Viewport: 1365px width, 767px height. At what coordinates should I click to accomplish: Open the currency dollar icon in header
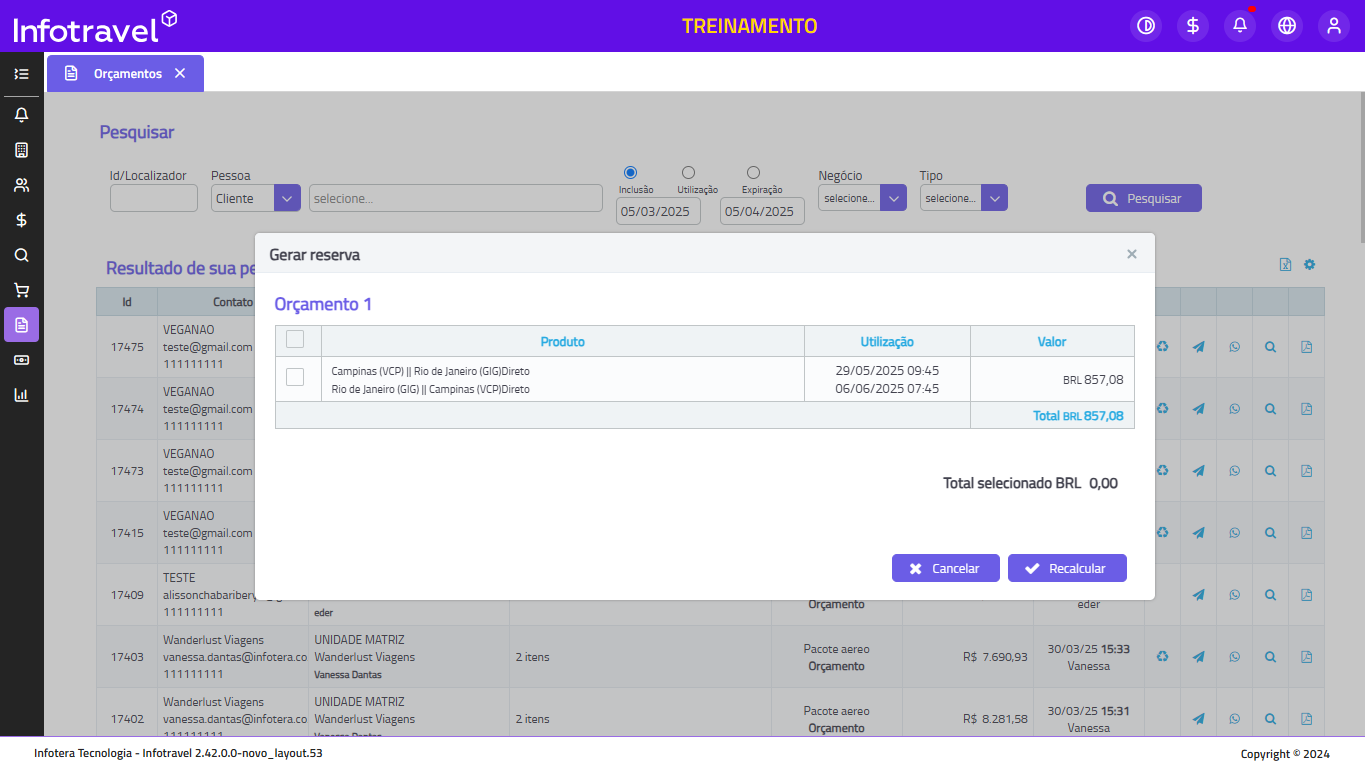click(x=1193, y=26)
